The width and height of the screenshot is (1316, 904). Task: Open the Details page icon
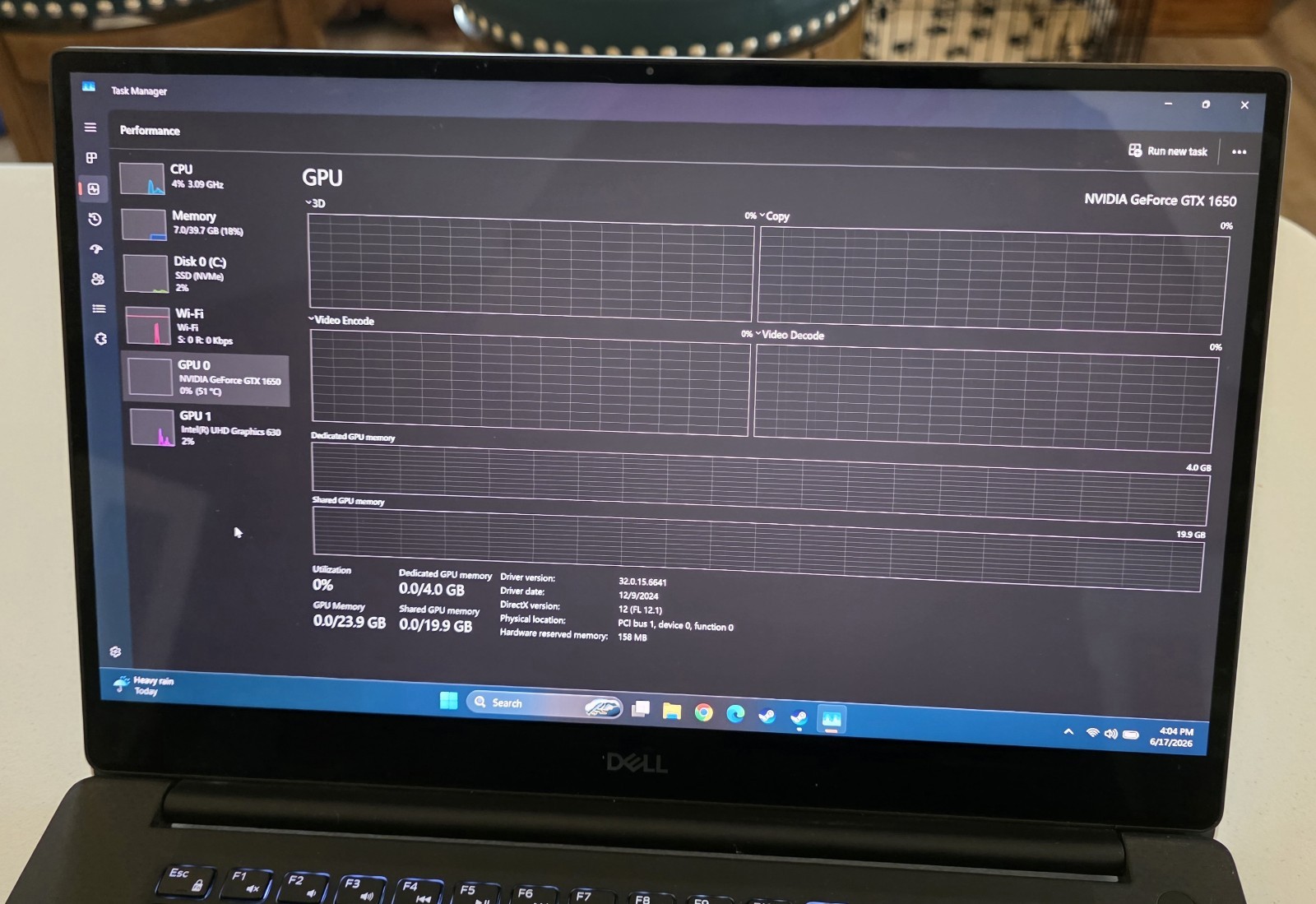coord(100,308)
